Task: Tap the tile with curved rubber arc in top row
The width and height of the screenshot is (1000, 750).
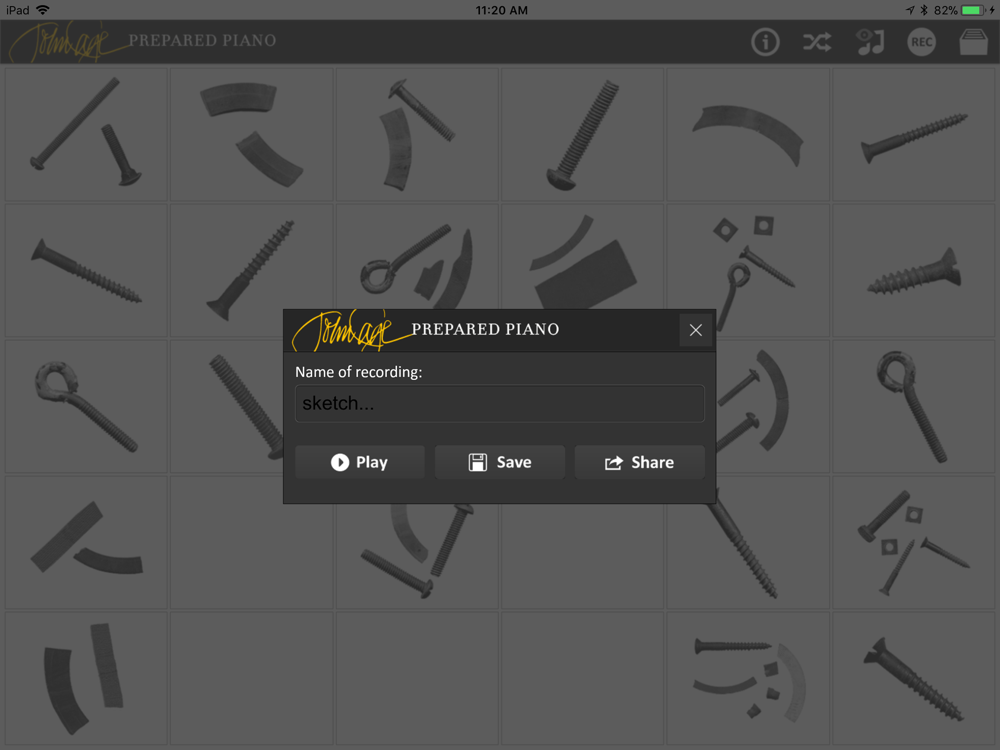Action: click(x=748, y=135)
